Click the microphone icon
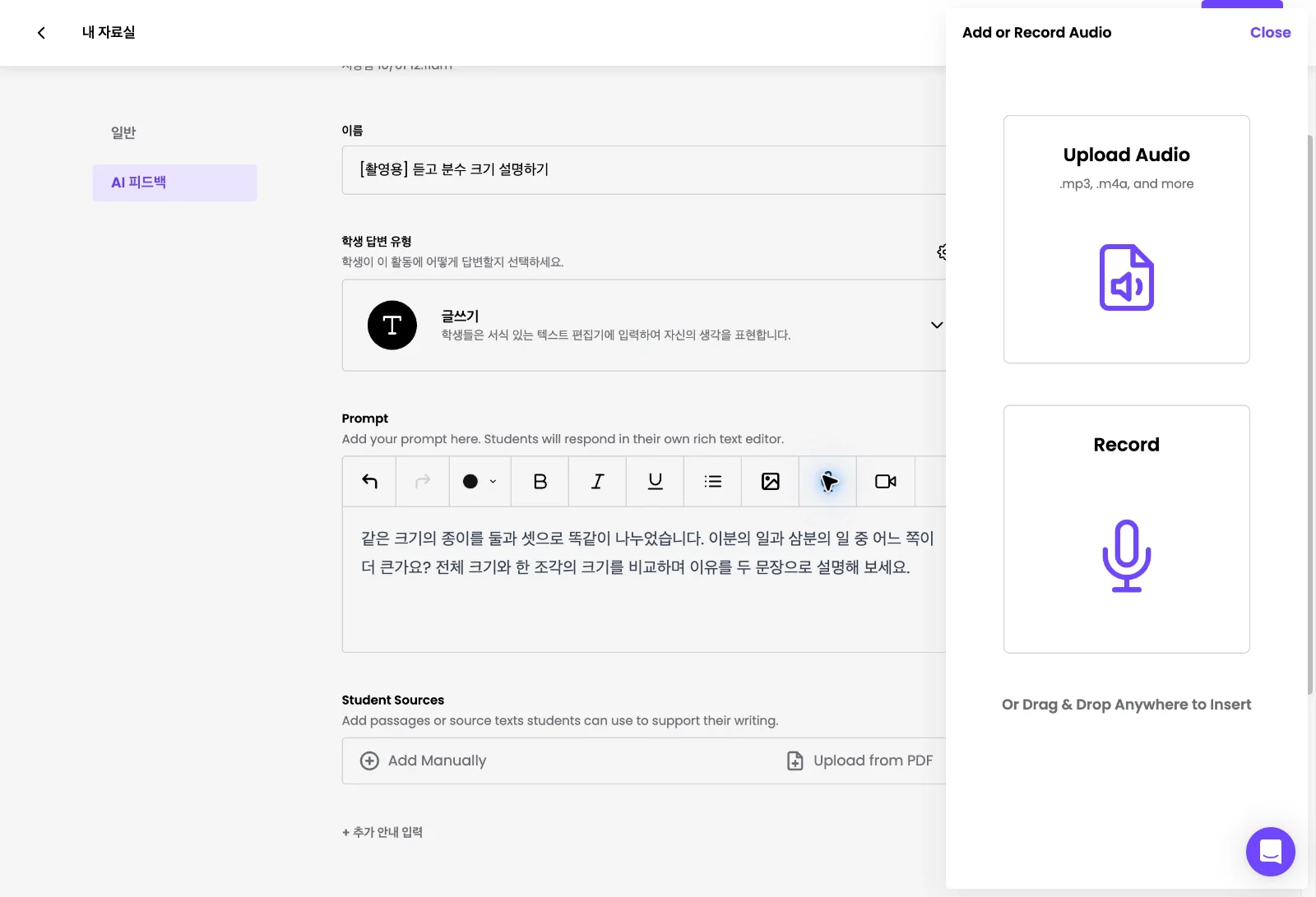 [x=1127, y=556]
